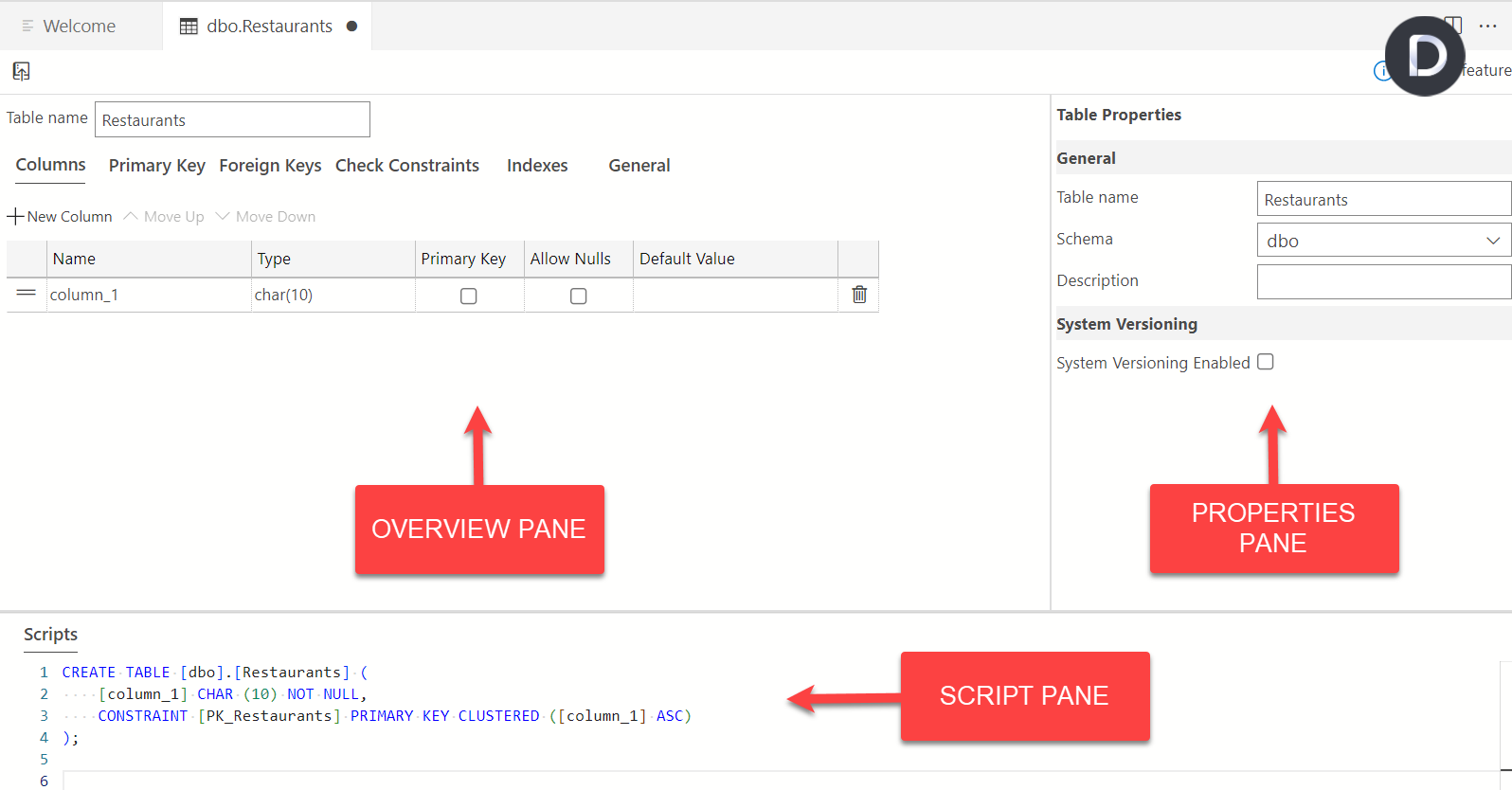Viewport: 1512px width, 790px height.
Task: Click the Move Up arrow
Action: pos(131,217)
